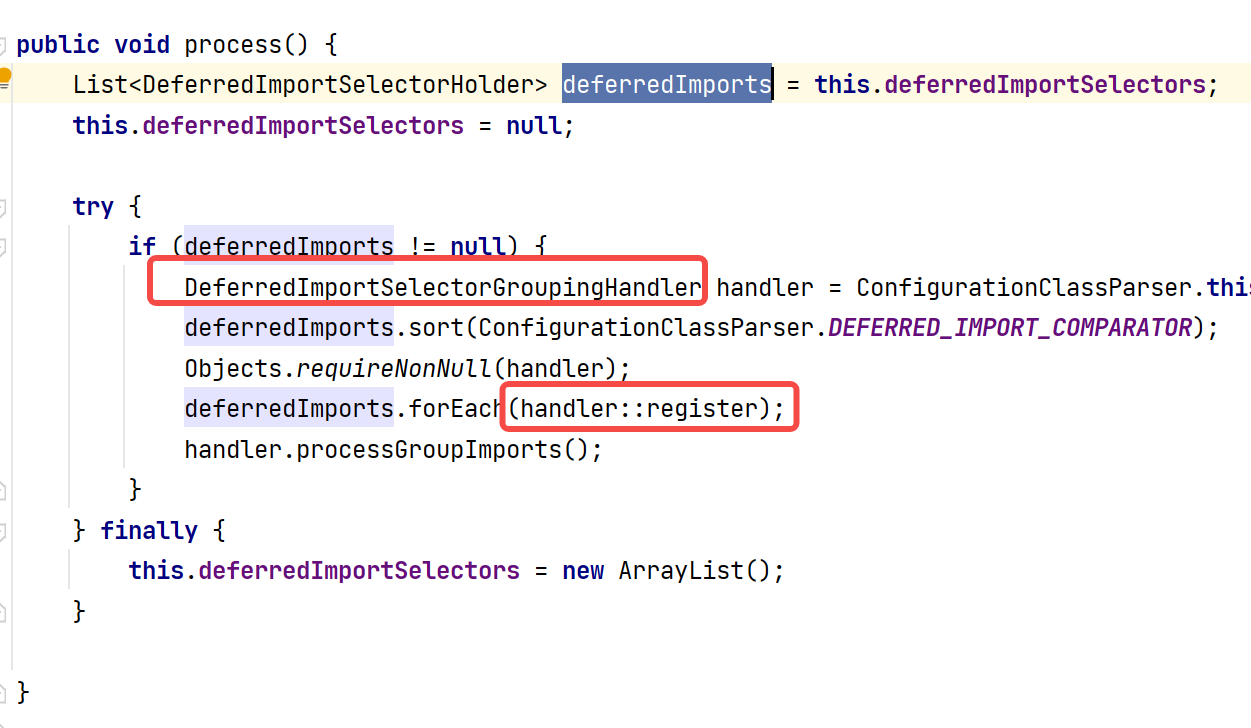Click the 'try' keyword
The image size is (1251, 728).
pos(93,207)
